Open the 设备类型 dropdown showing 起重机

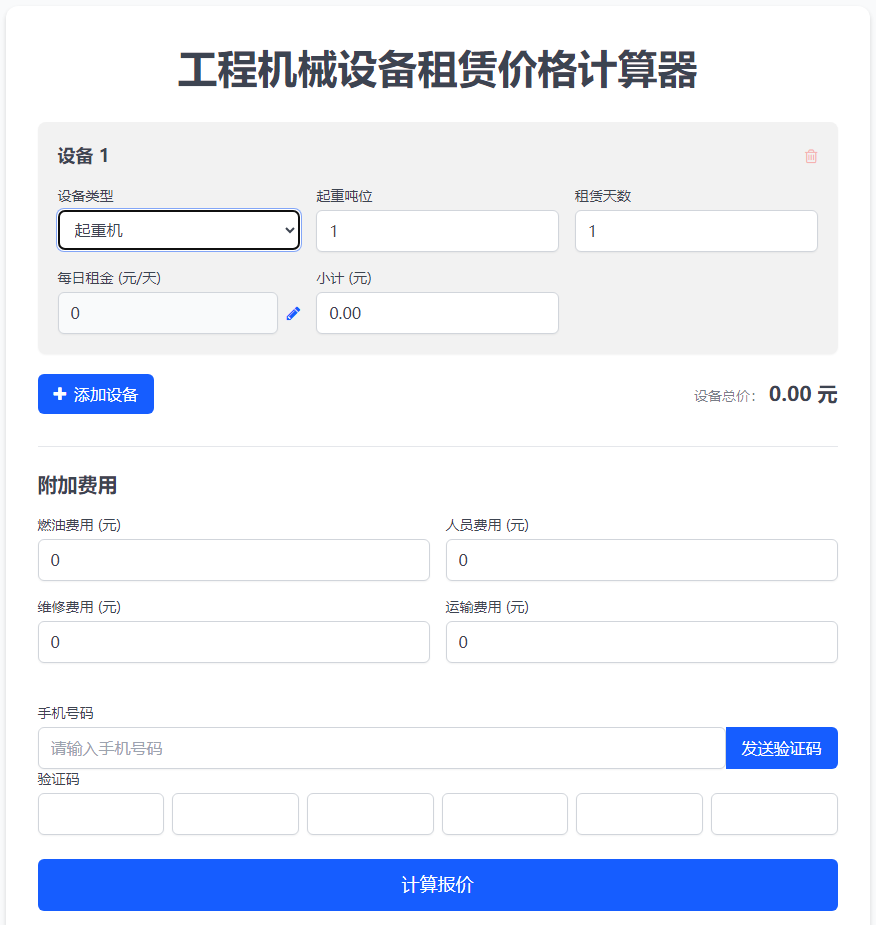point(179,231)
